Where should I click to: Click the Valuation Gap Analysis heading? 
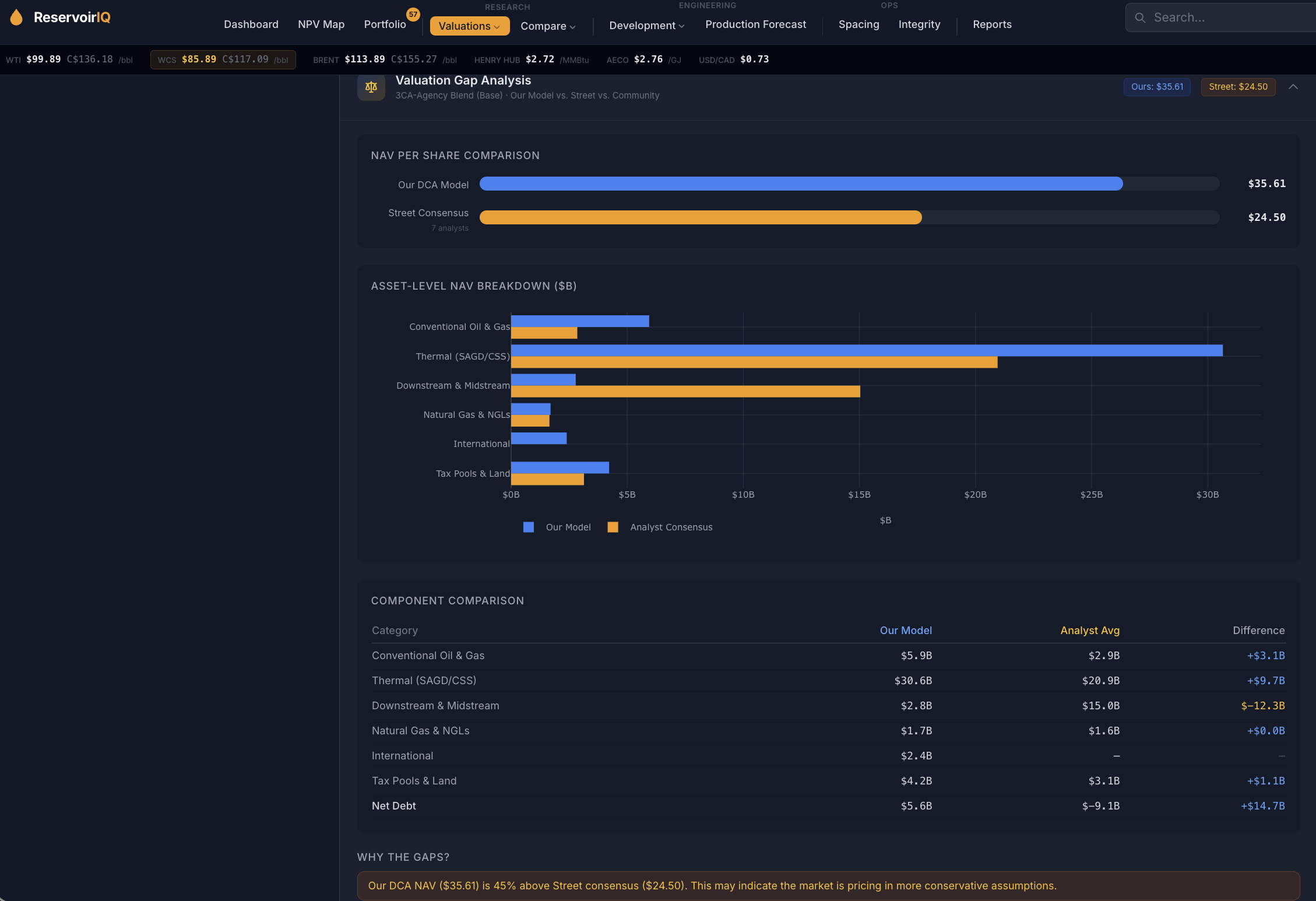tap(463, 80)
